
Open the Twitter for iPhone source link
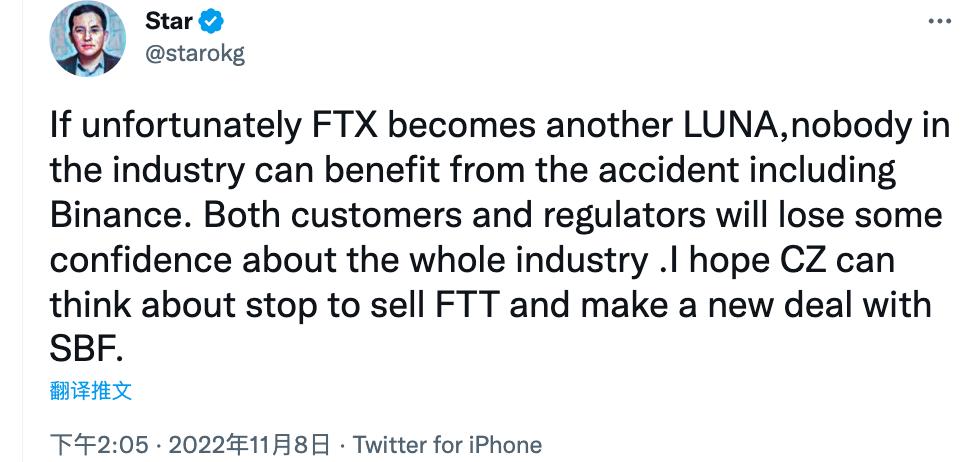coord(448,444)
